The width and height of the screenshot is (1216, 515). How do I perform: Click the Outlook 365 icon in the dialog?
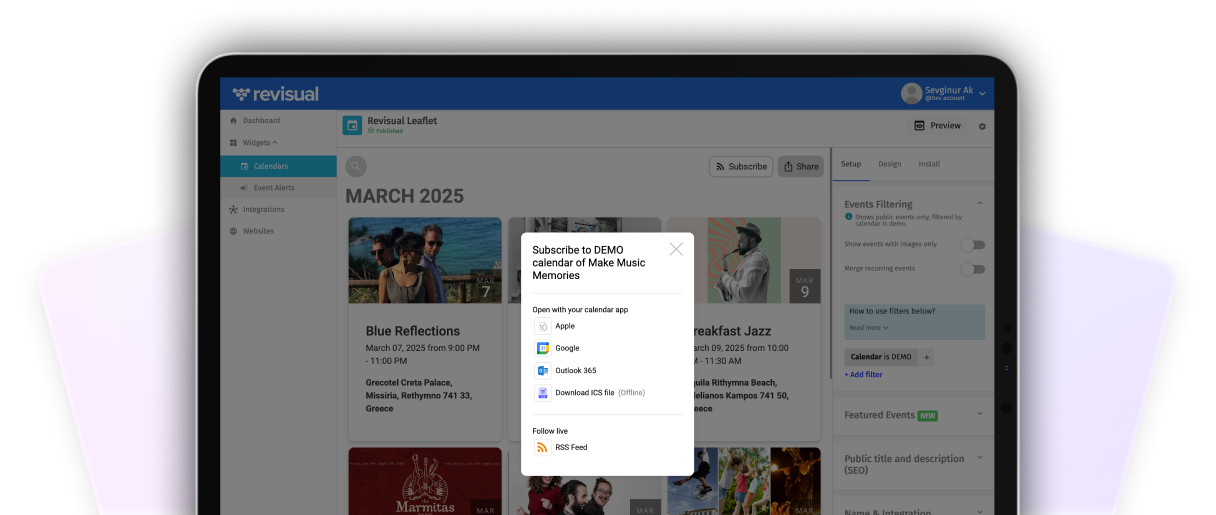[x=542, y=371]
